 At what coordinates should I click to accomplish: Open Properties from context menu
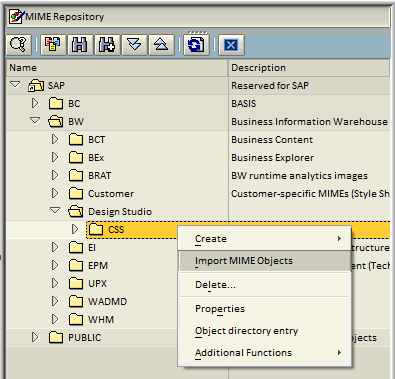tap(264, 309)
